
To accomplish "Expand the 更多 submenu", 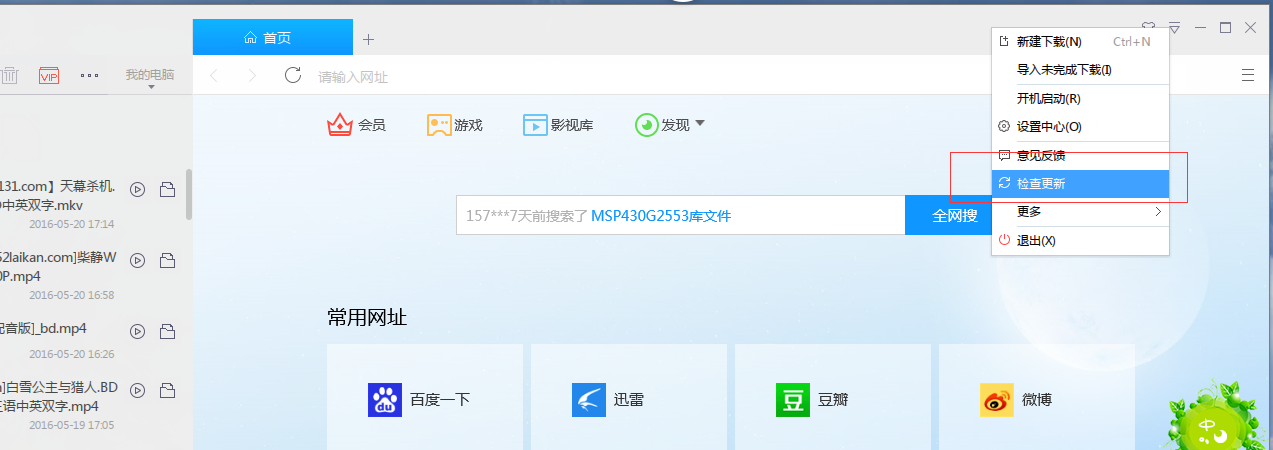I will tap(1080, 212).
